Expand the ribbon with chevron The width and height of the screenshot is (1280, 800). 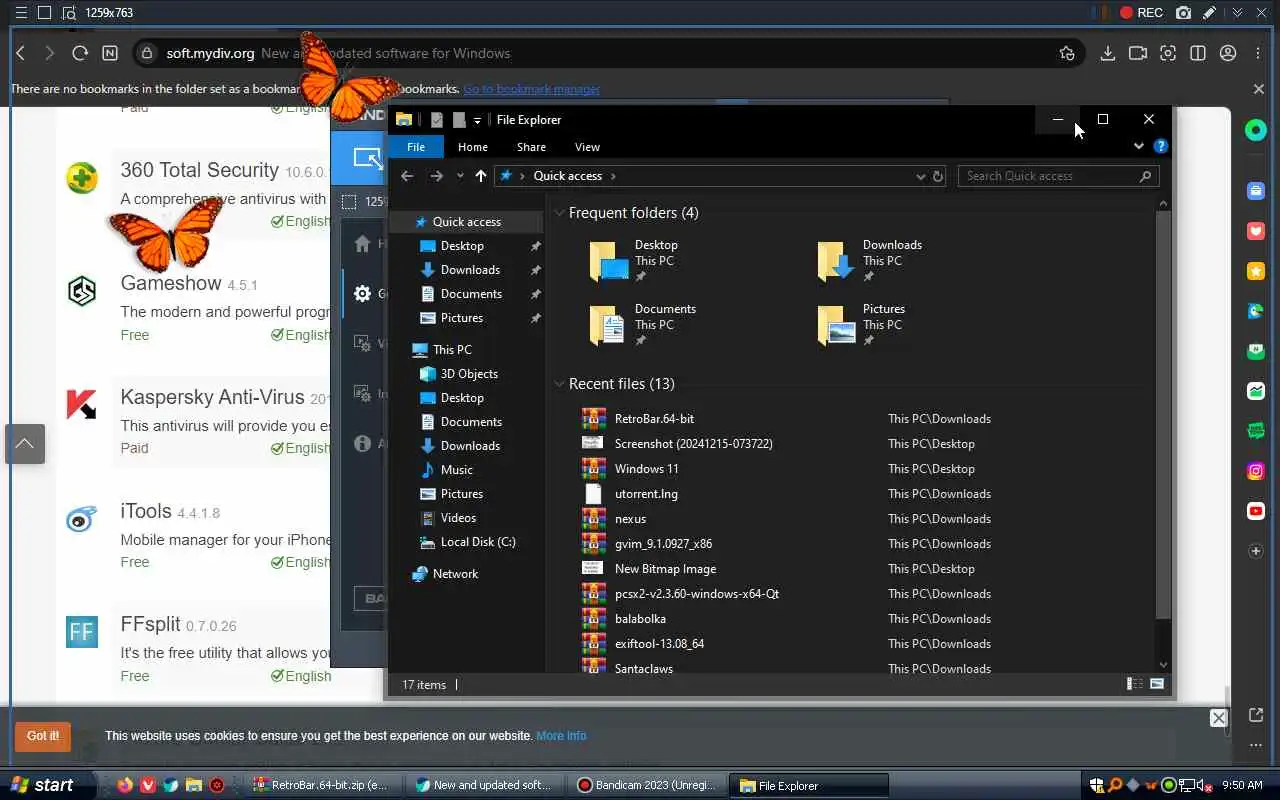1138,146
